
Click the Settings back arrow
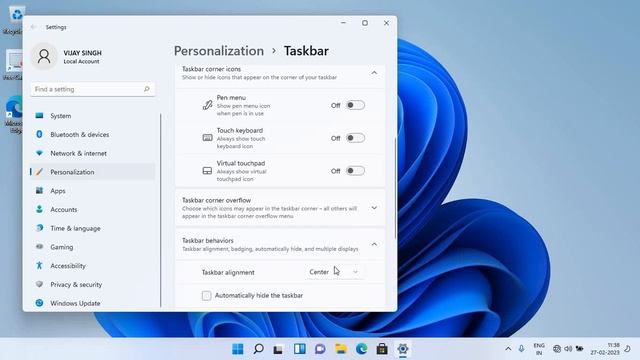click(x=33, y=27)
